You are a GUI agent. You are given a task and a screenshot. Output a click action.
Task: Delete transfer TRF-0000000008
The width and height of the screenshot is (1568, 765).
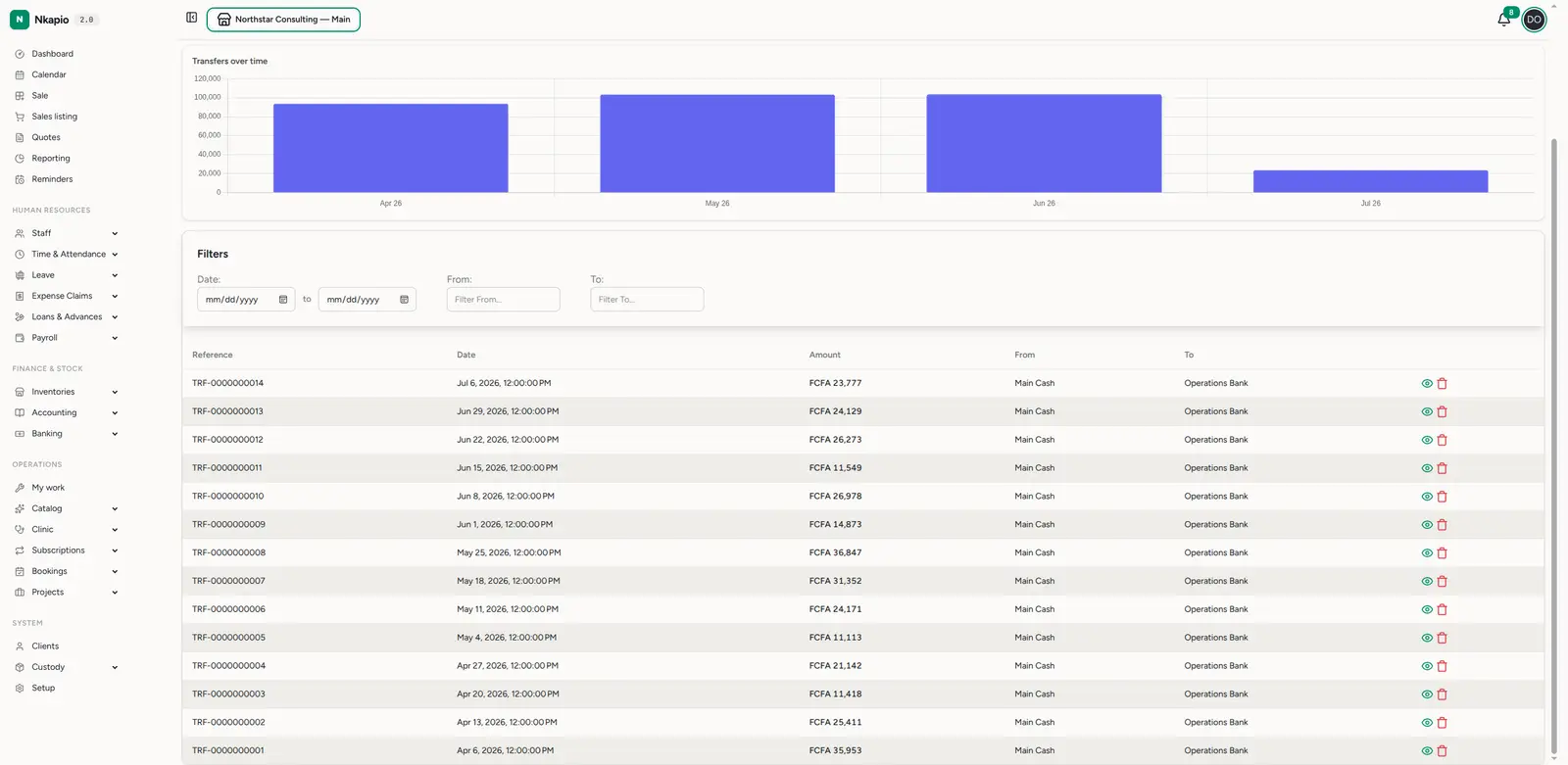tap(1442, 553)
